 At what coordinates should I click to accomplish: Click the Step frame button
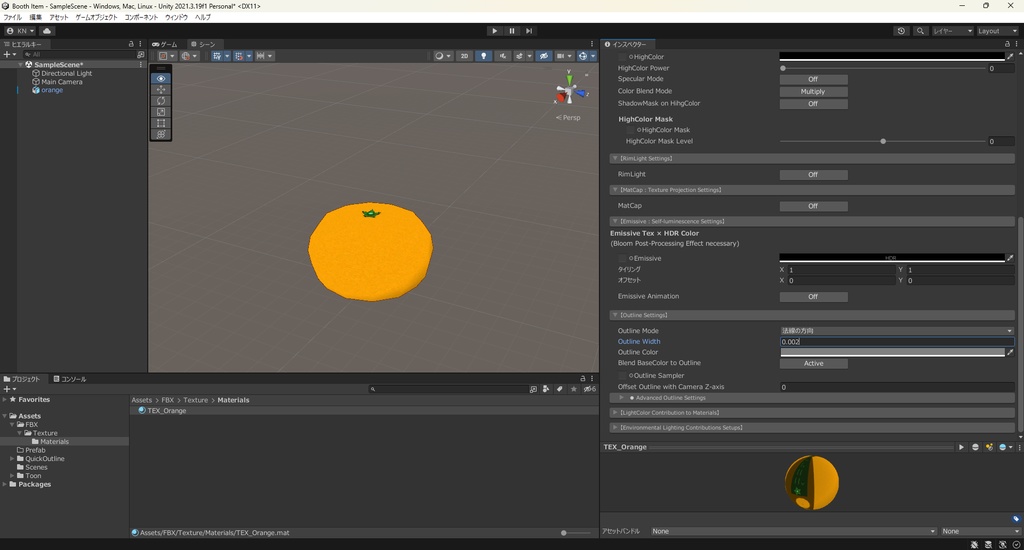click(x=529, y=31)
